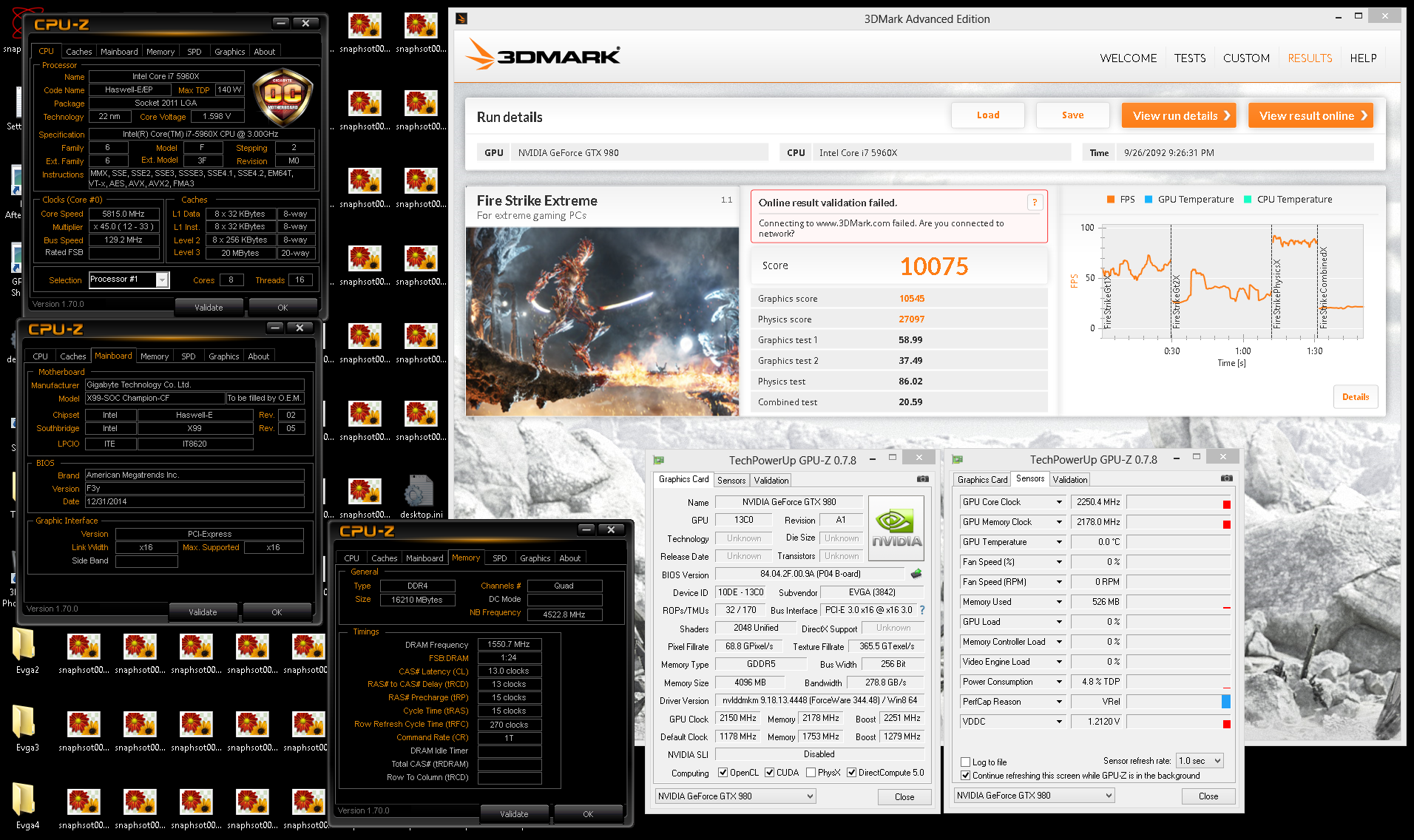The image size is (1414, 840).
Task: Click camera screenshot icon in GPU-Z Sensors window
Action: point(1226,478)
